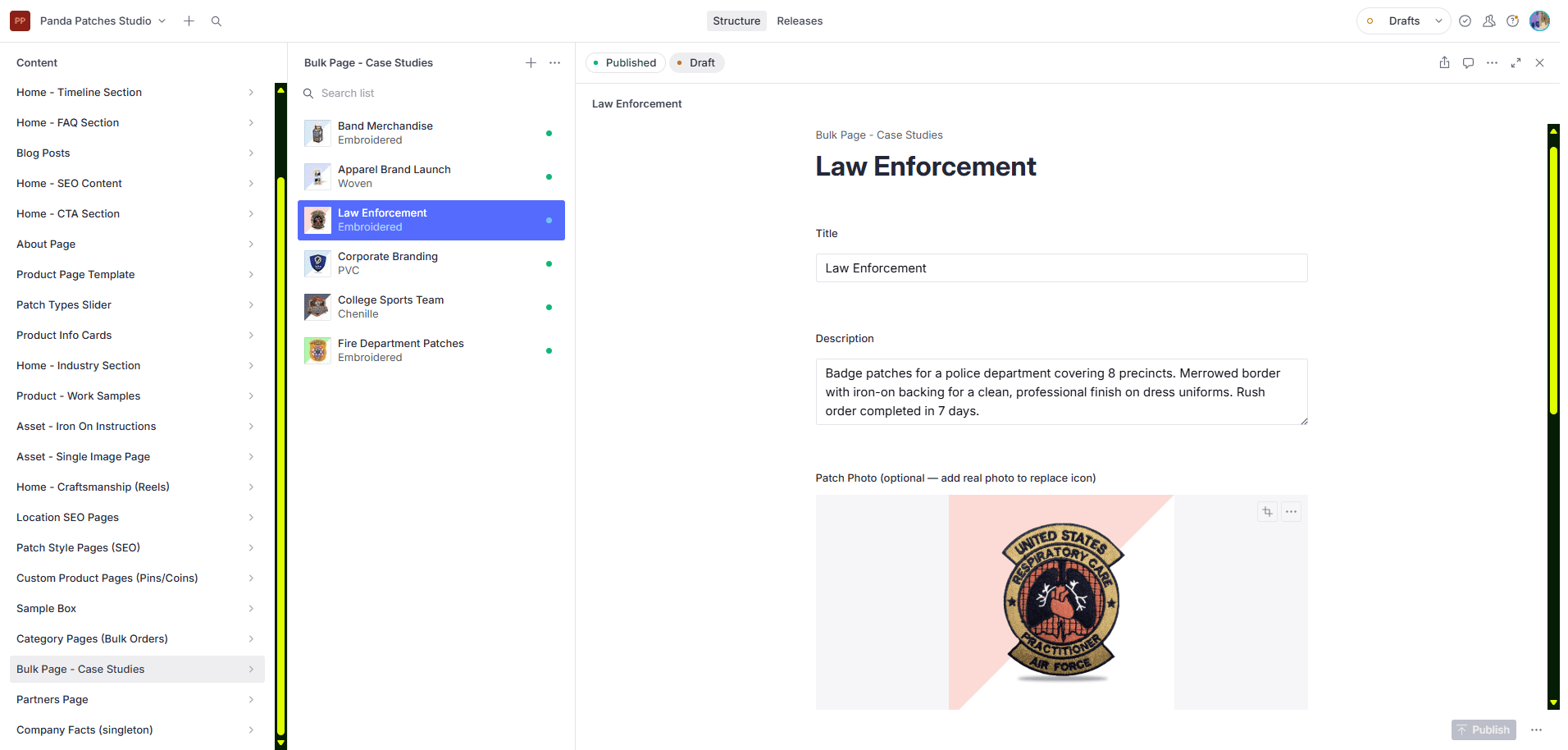Open Band Merchandise case study
This screenshot has width=1568, height=750.
[431, 133]
